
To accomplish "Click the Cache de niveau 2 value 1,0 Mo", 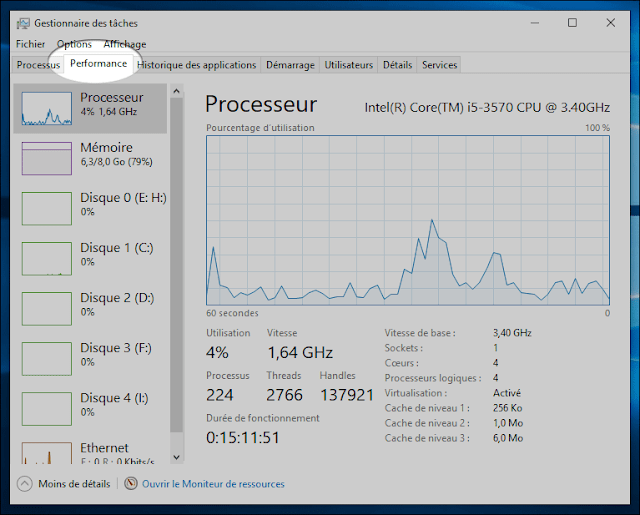I will coord(508,423).
